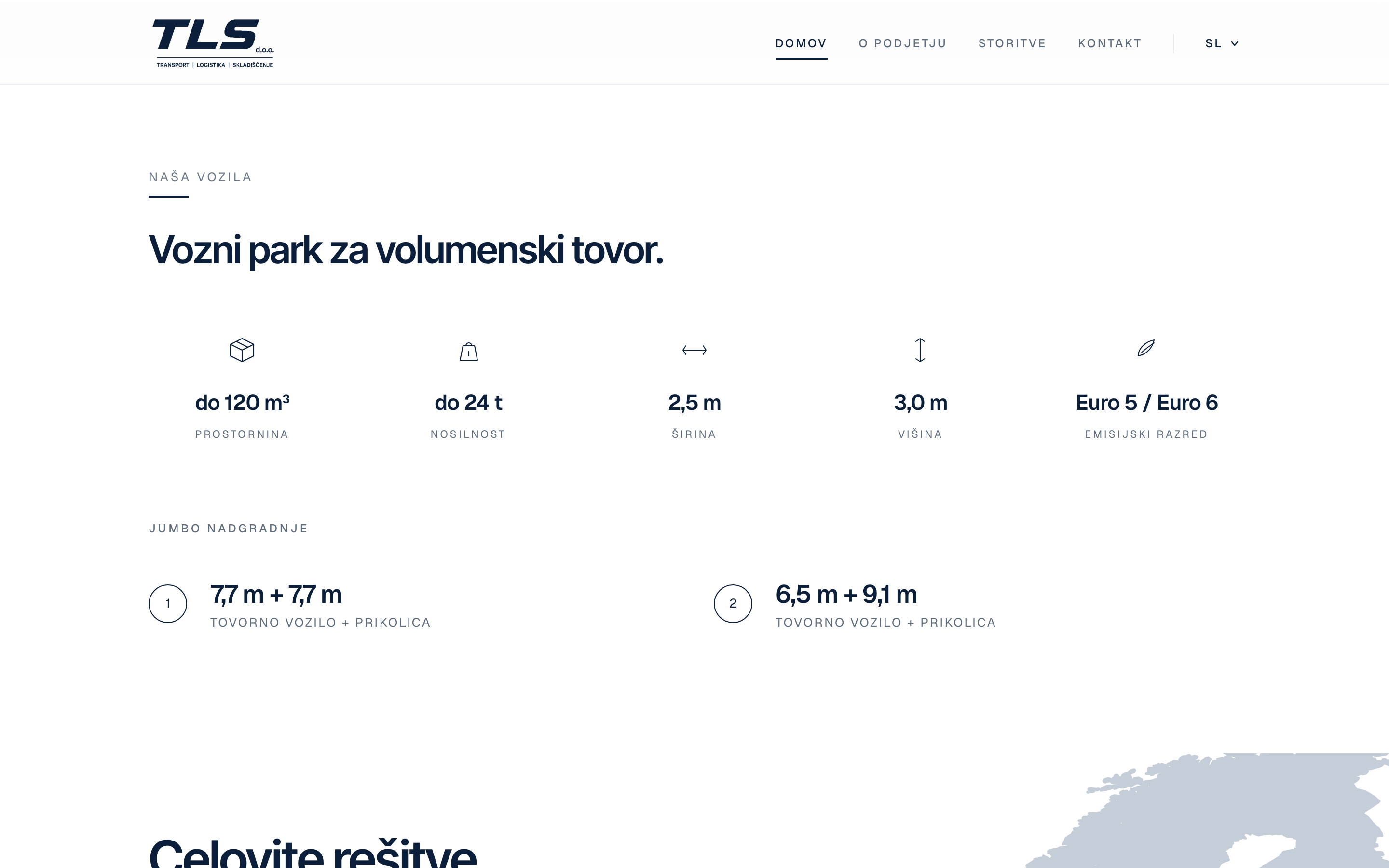Click the horizontal arrow icon above Širina
This screenshot has height=868, width=1389.
tap(694, 350)
